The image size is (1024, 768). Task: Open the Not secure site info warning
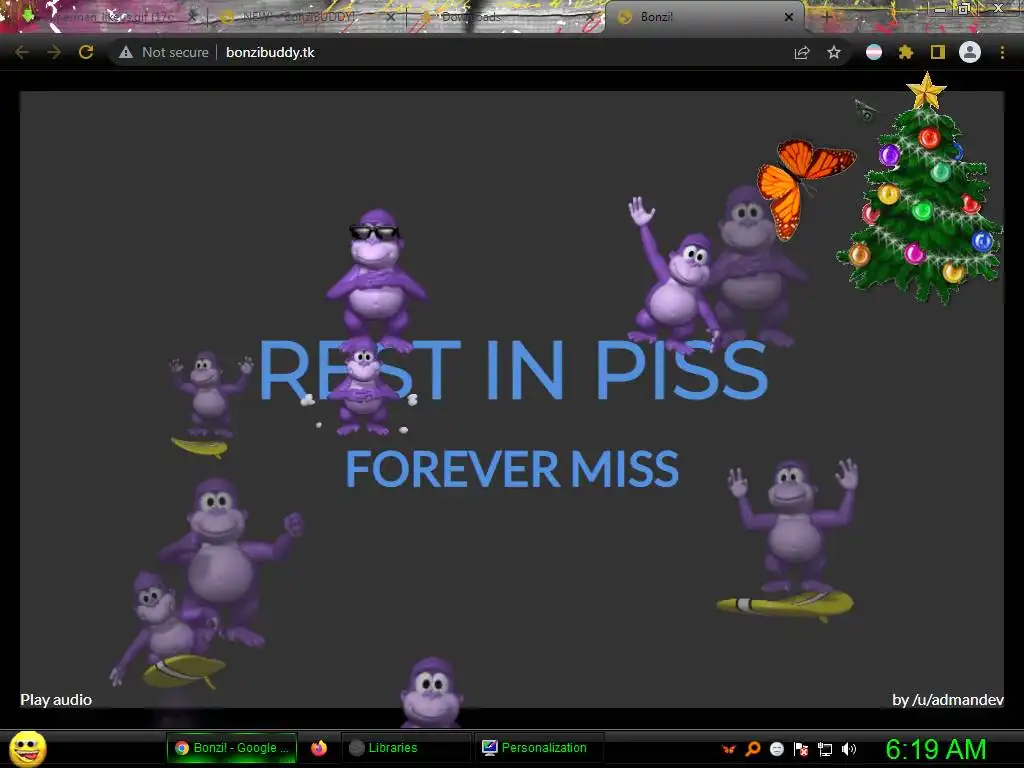tap(164, 52)
